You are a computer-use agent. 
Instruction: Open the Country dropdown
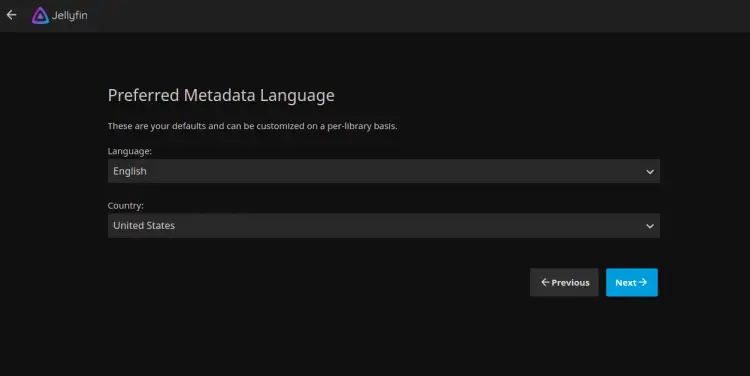coord(384,226)
